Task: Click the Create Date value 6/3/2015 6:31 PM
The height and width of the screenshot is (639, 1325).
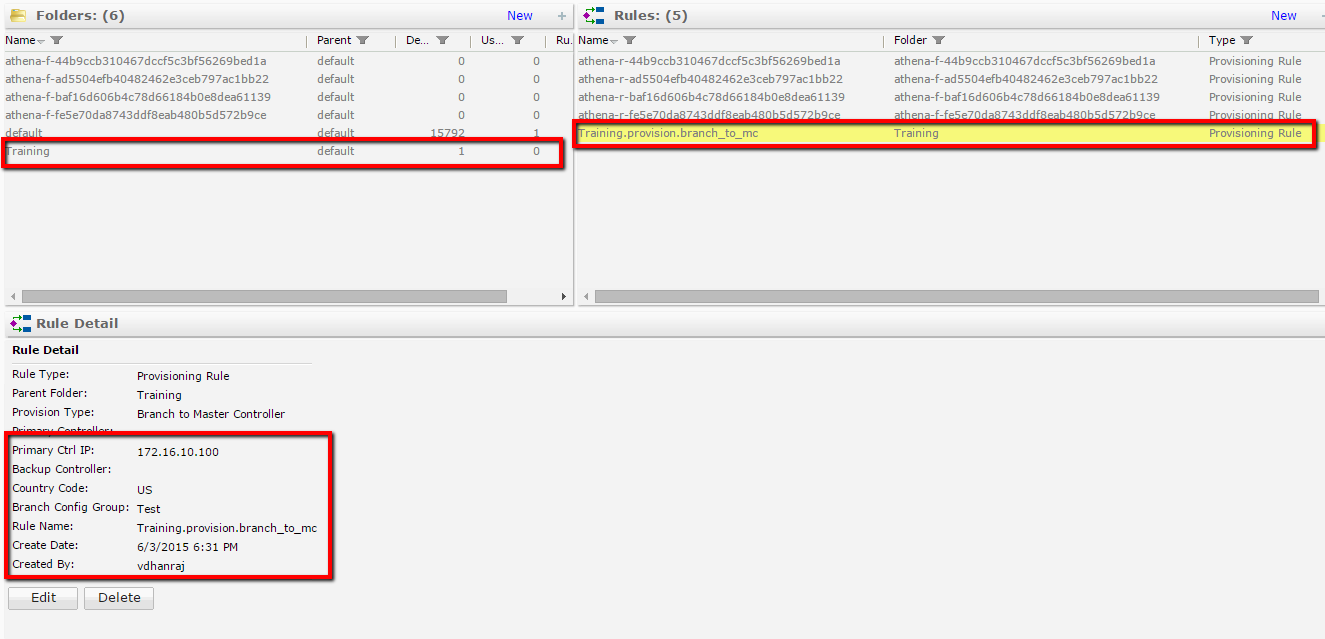Action: tap(187, 547)
